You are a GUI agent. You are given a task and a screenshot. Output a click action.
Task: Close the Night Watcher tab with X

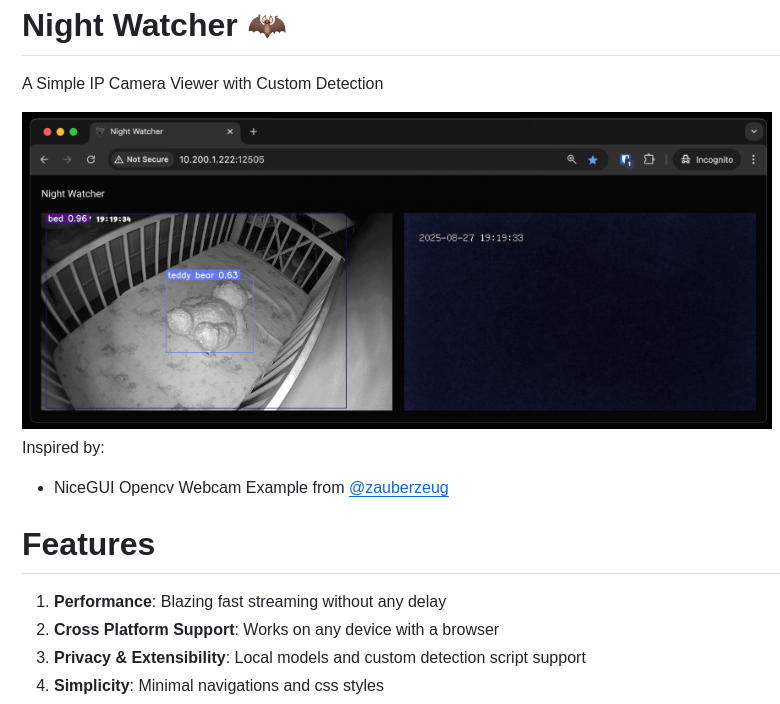pyautogui.click(x=230, y=131)
